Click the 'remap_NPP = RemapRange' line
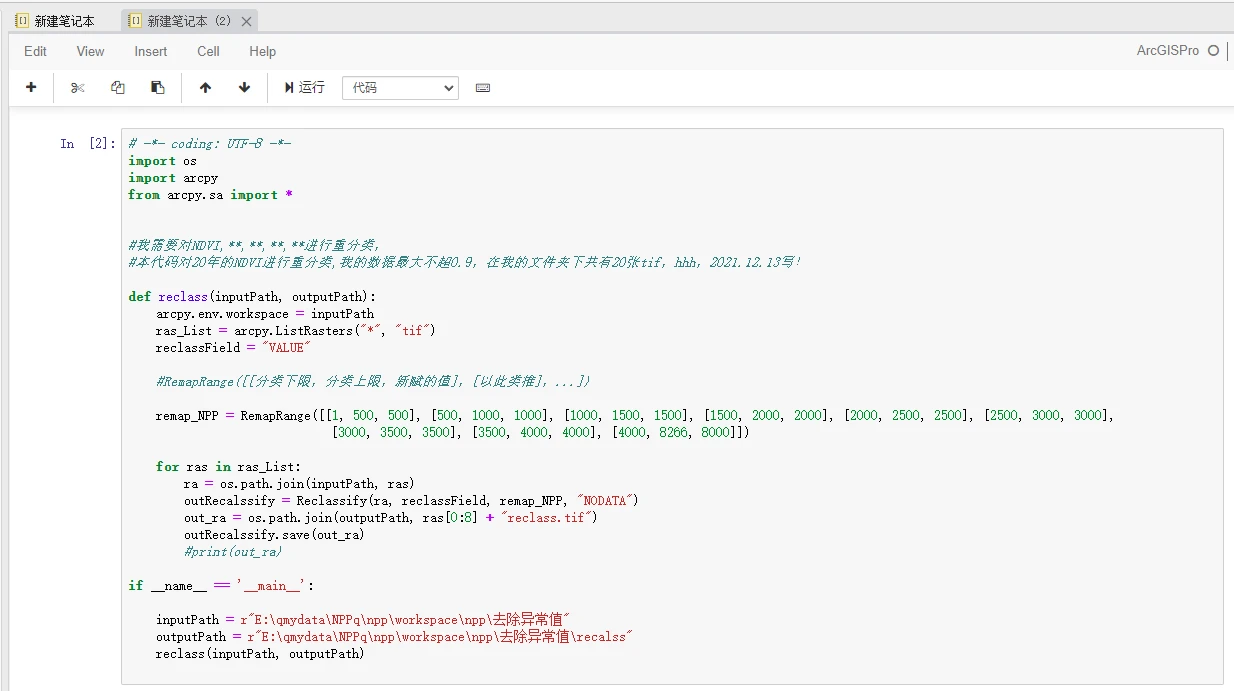The image size is (1234, 691). tap(634, 416)
